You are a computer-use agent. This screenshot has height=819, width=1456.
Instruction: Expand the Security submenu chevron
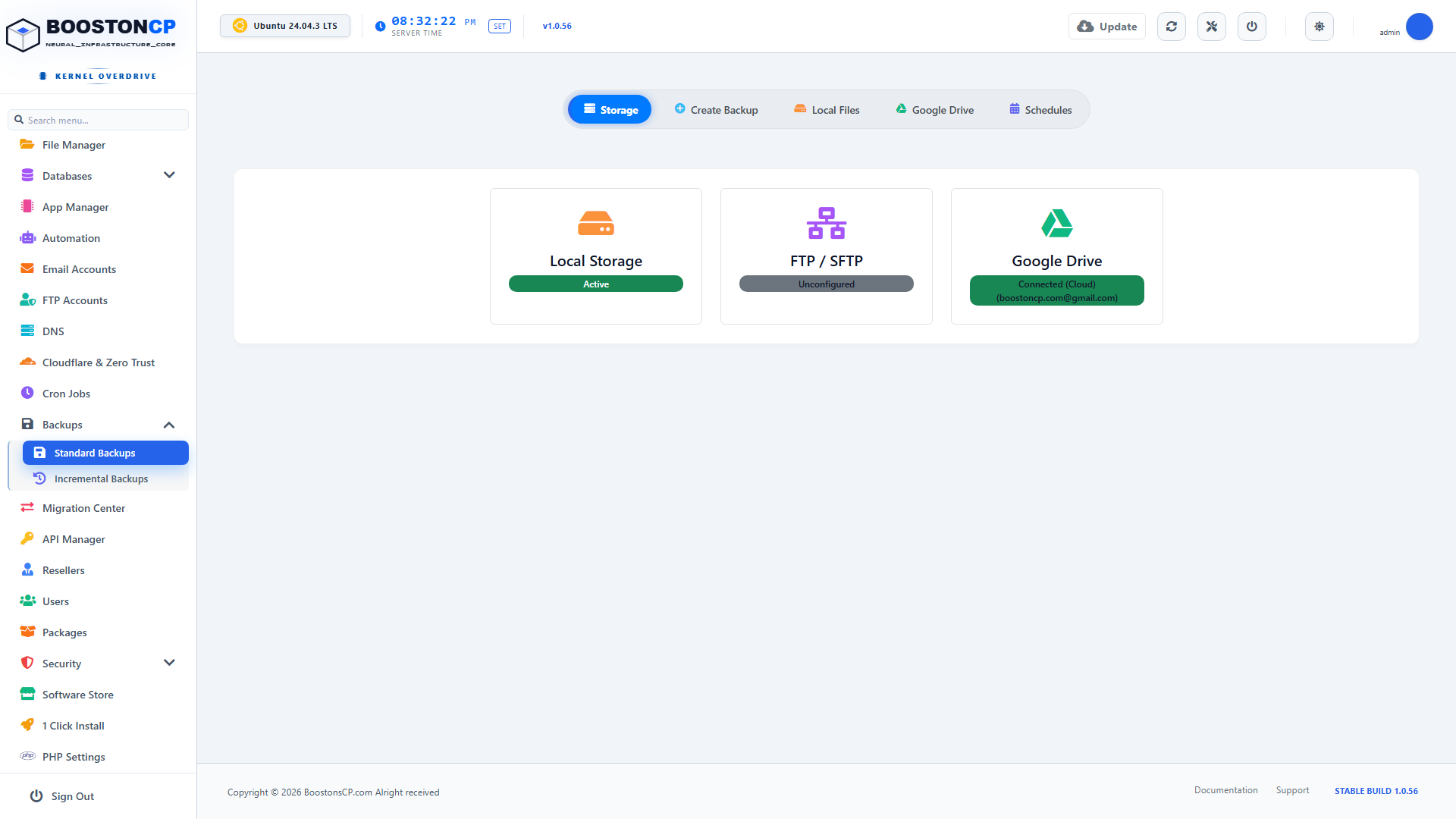click(169, 663)
